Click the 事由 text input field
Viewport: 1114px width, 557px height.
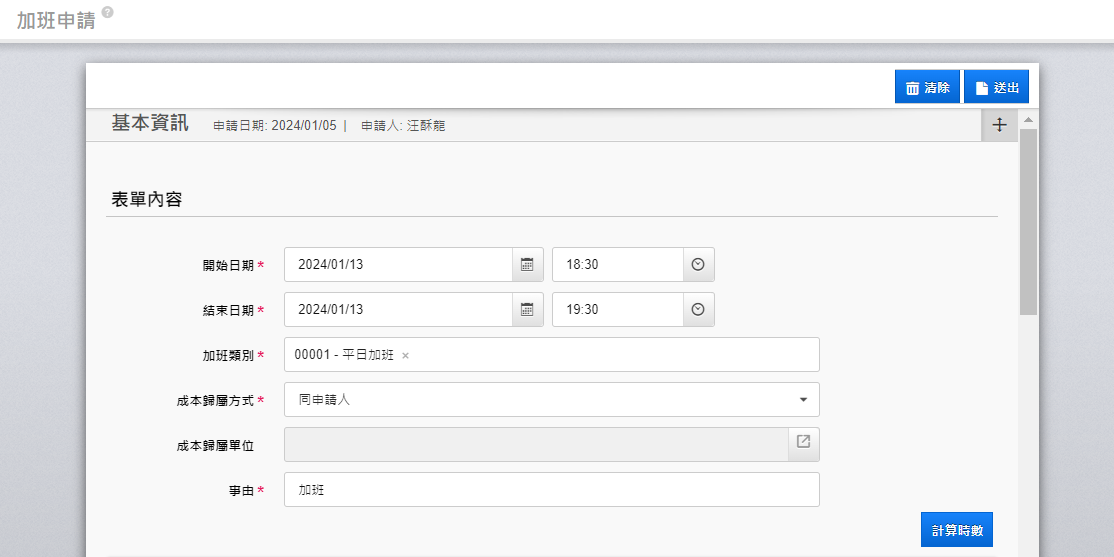[x=550, y=490]
